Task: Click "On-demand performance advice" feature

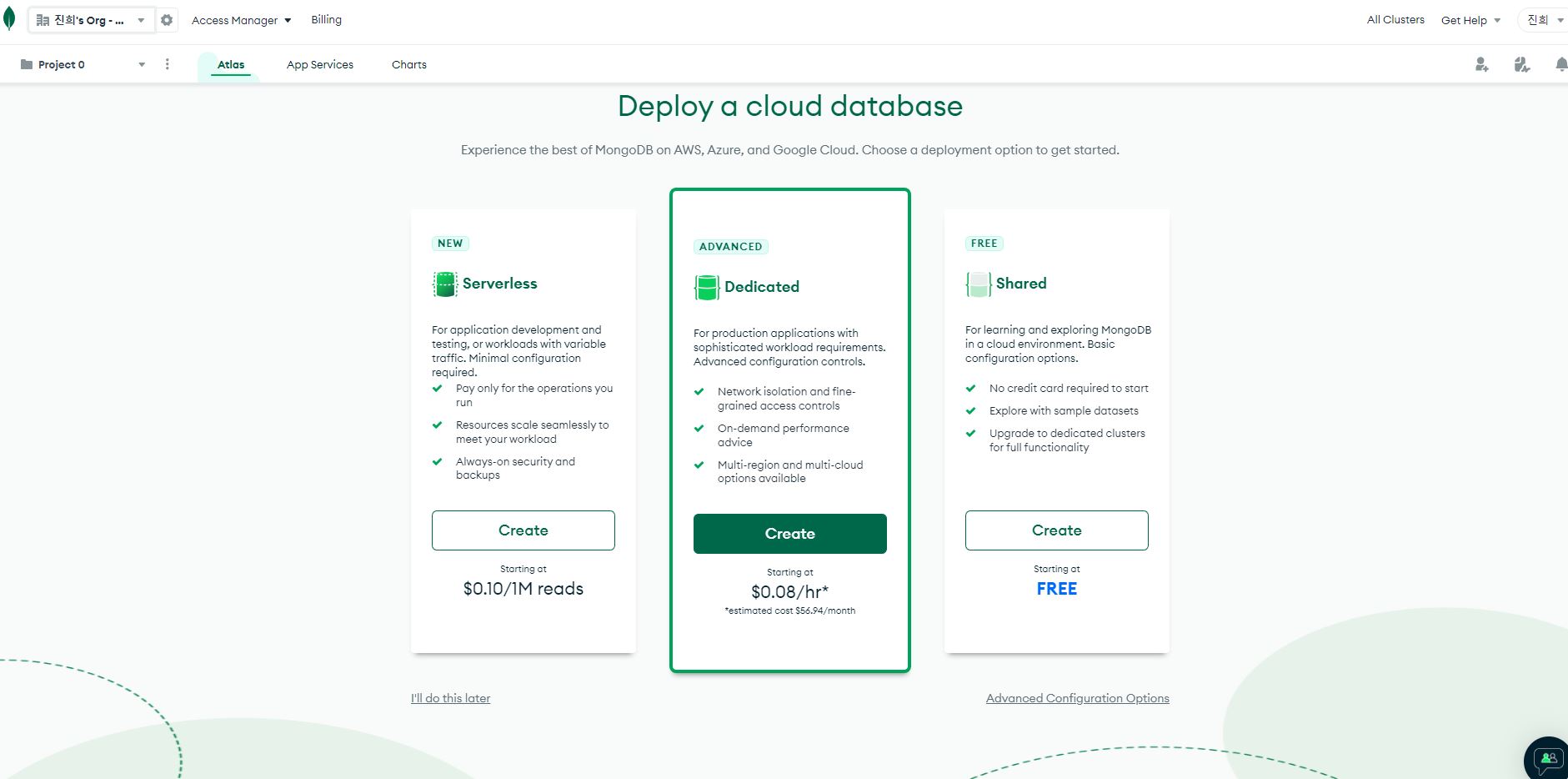Action: click(784, 435)
